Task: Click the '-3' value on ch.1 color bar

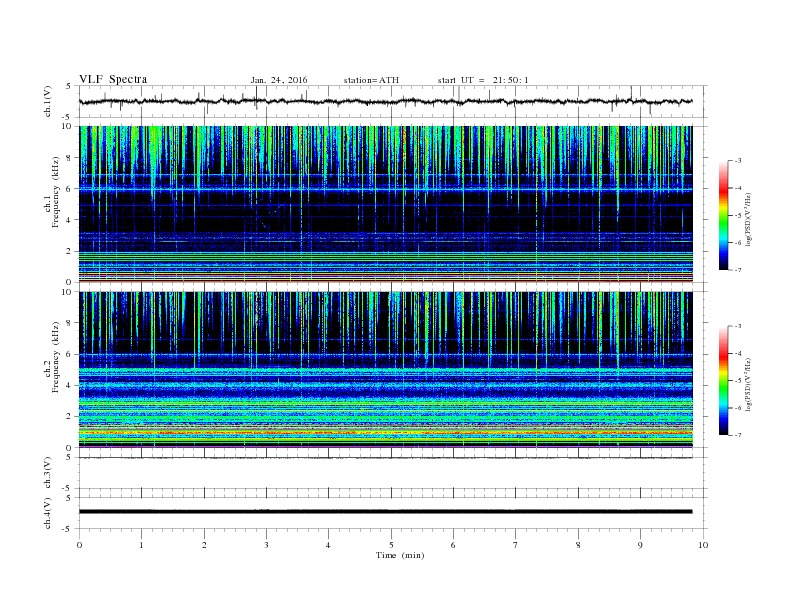Action: (738, 161)
